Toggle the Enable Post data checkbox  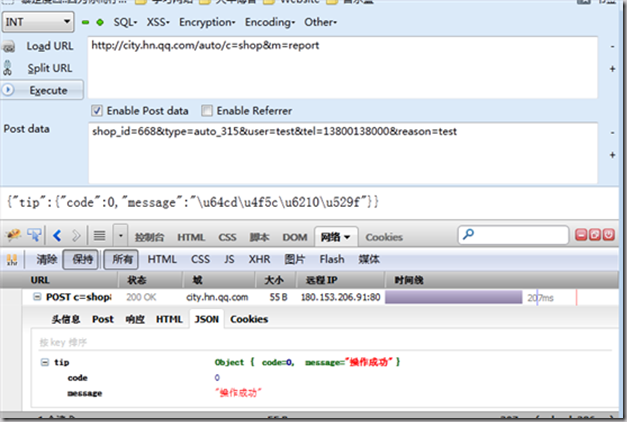tap(97, 110)
